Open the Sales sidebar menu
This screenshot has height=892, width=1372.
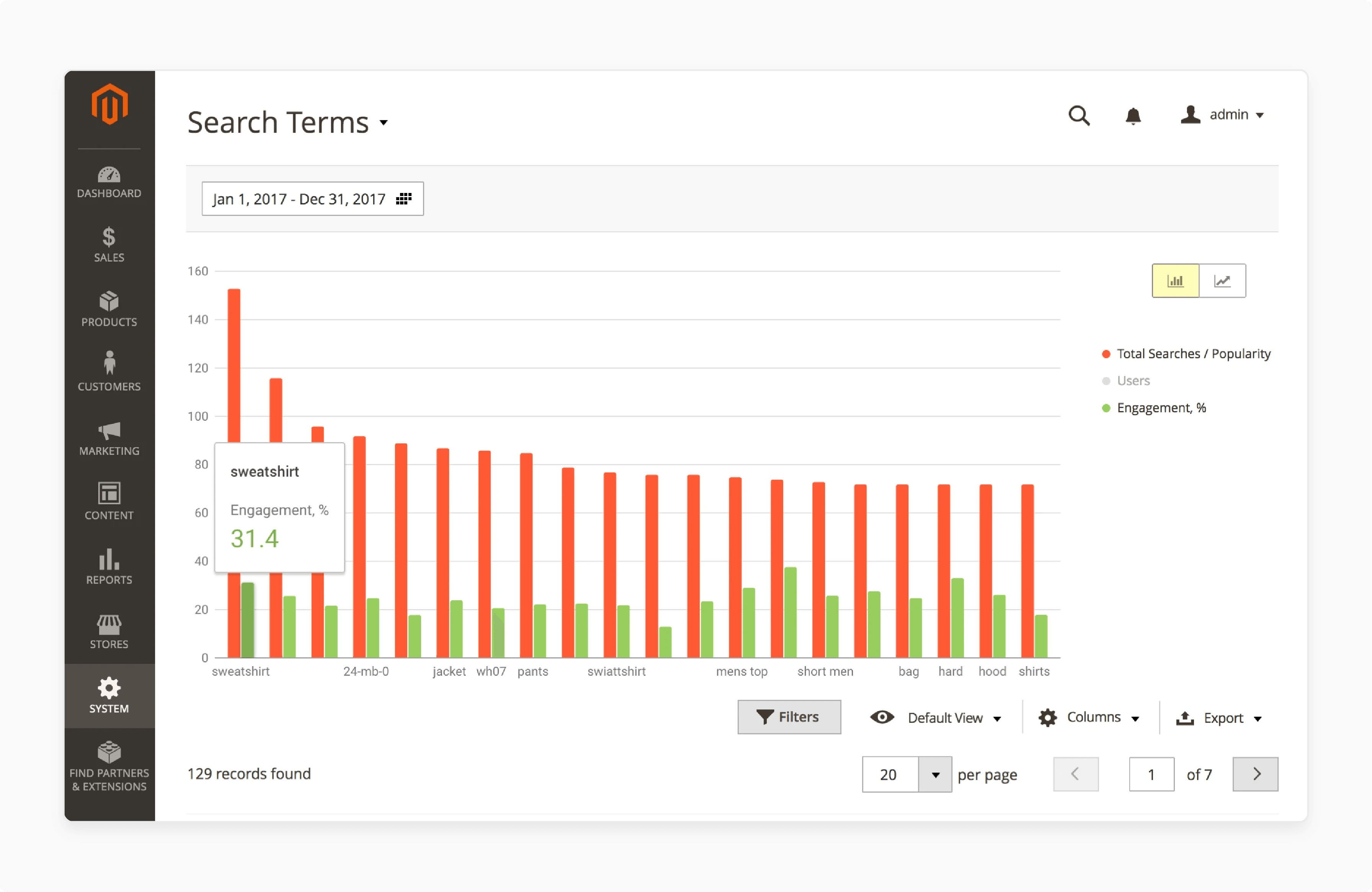pos(109,245)
